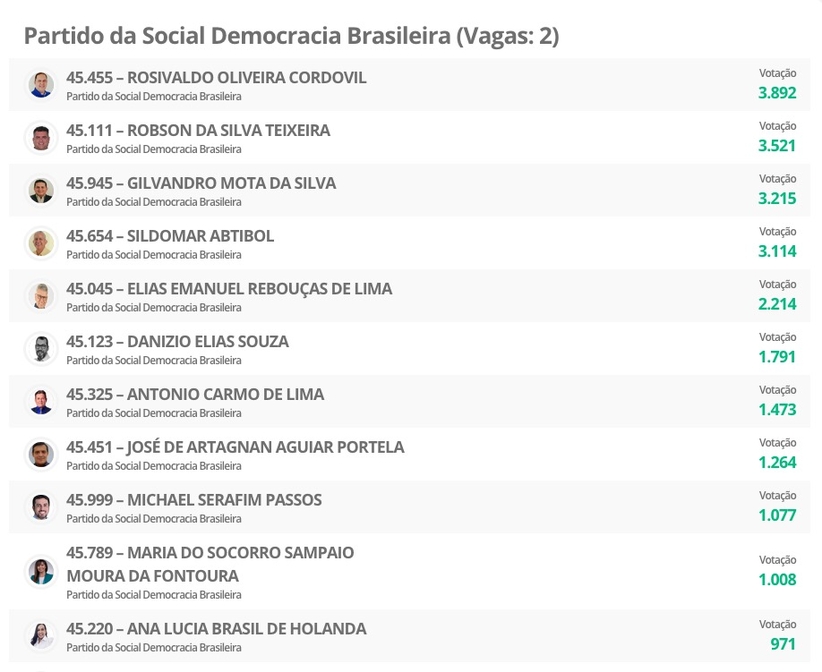The width and height of the screenshot is (822, 672).
Task: Click Robson da Silva Teixeira's avatar
Action: click(41, 138)
